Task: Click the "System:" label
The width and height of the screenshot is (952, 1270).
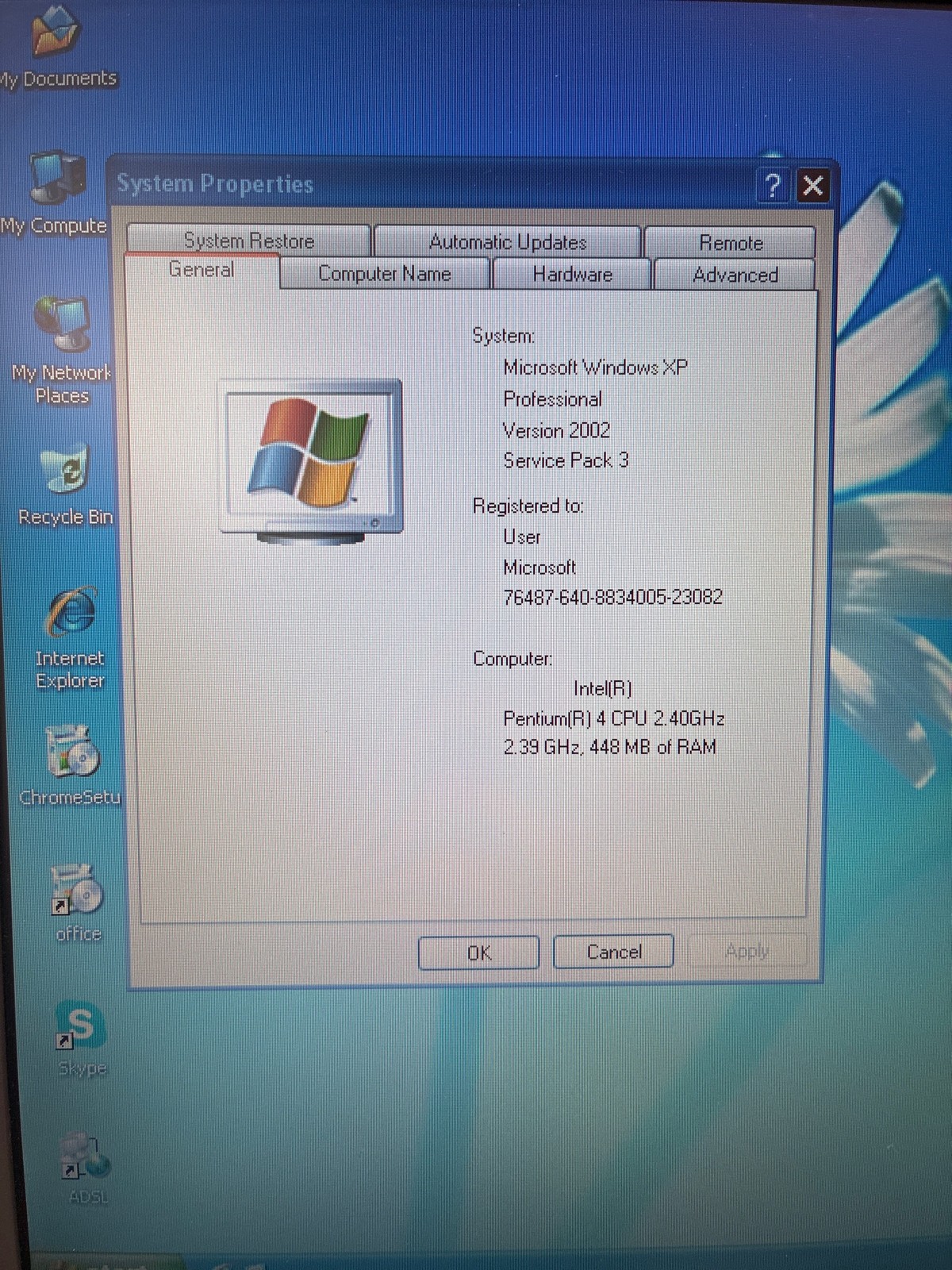Action: coord(504,336)
